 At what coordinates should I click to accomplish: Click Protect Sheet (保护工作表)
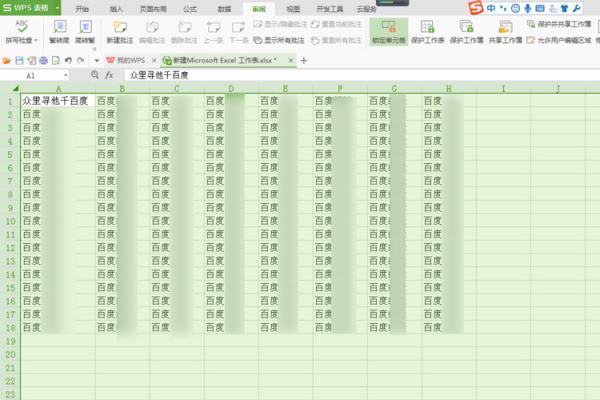pyautogui.click(x=427, y=32)
